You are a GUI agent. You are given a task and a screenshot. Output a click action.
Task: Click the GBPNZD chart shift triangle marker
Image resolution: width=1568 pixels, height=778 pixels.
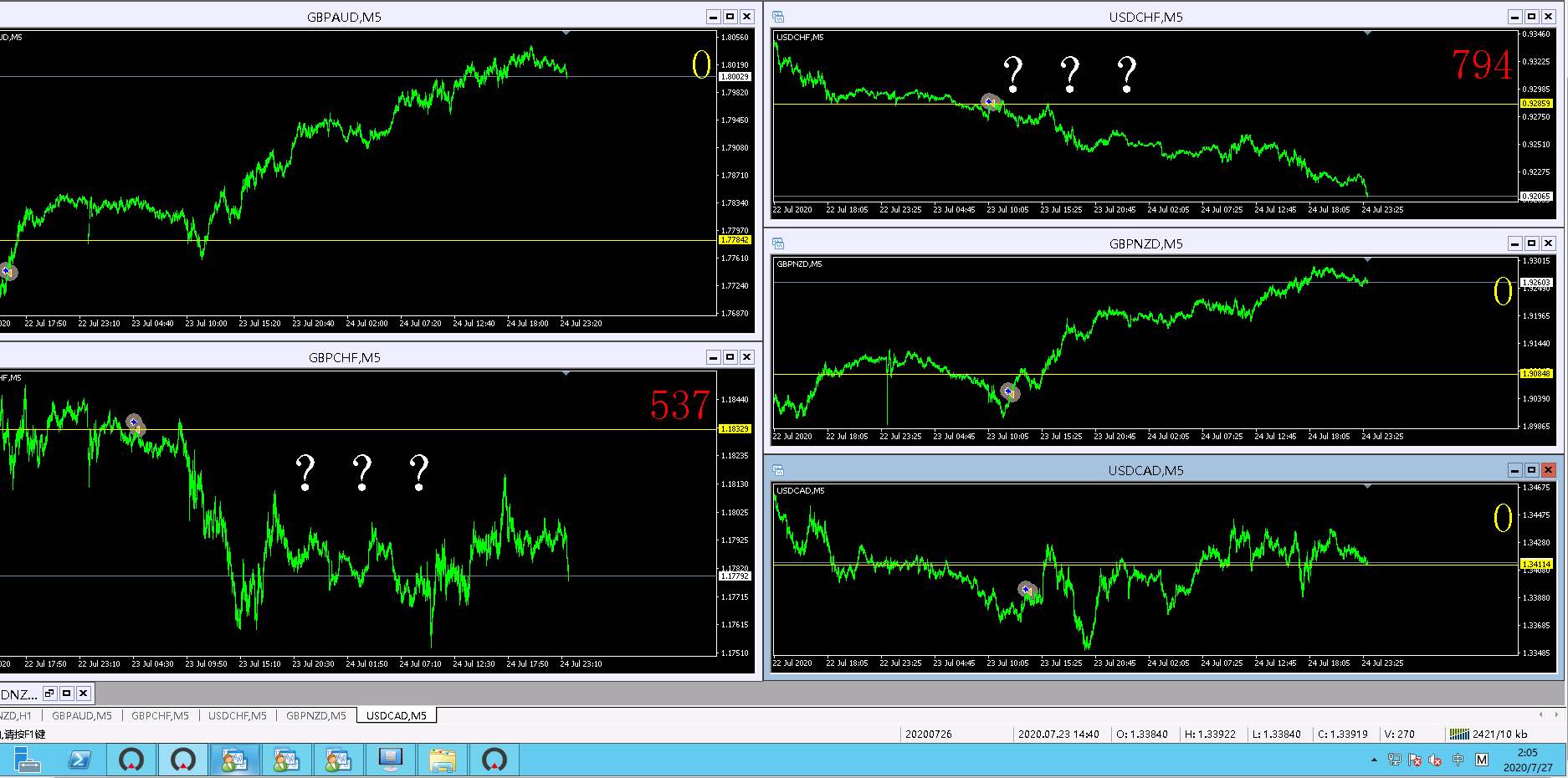1368,260
